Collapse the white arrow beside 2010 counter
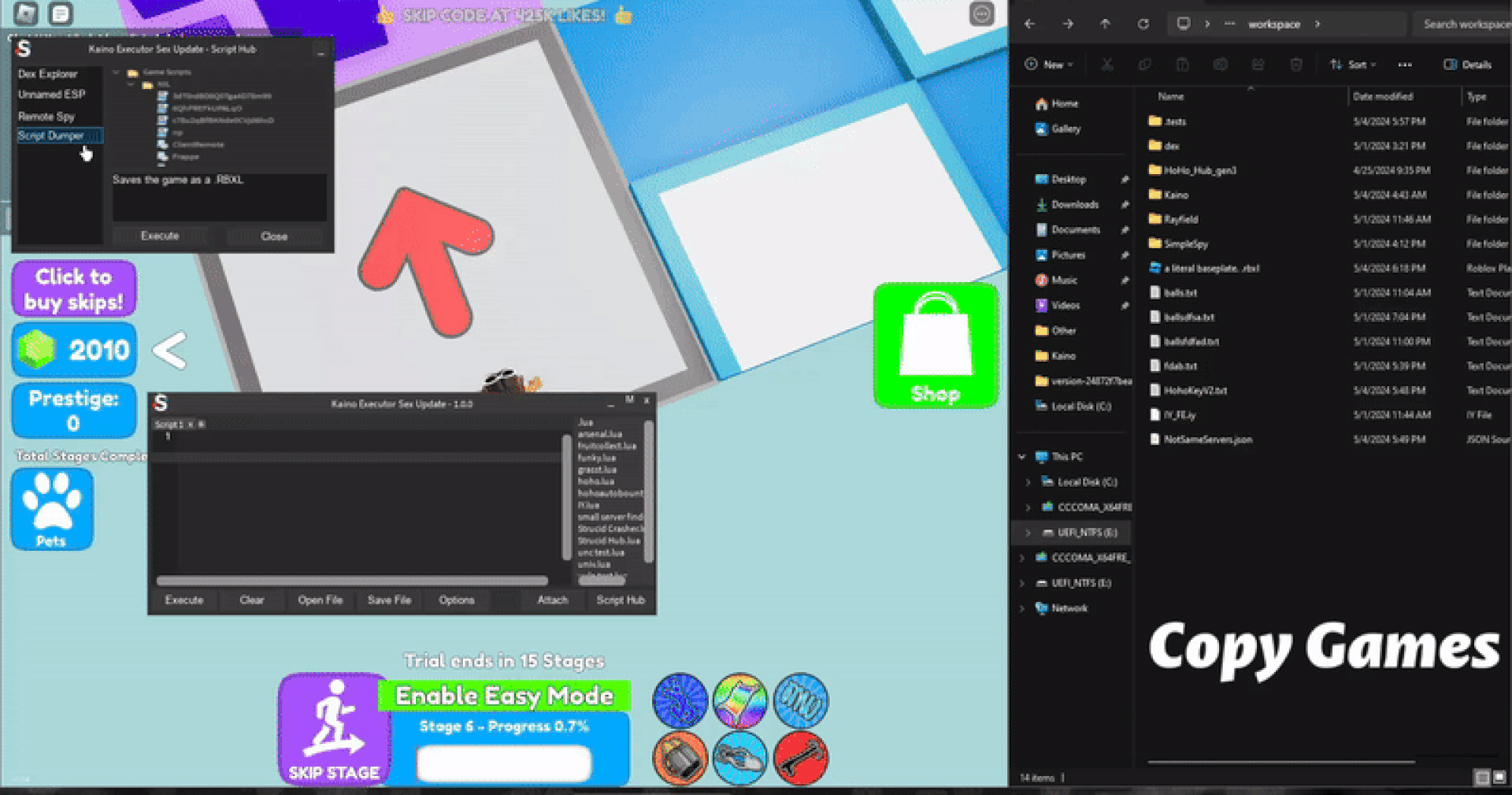This screenshot has width=1512, height=795. point(169,351)
